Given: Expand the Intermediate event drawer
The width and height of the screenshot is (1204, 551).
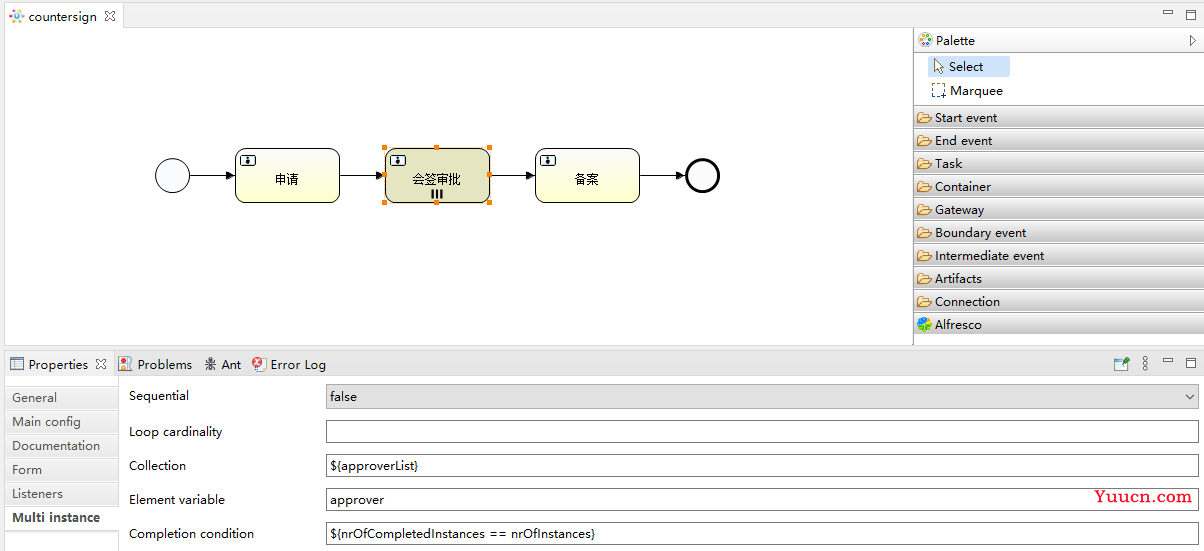Looking at the screenshot, I should [x=1058, y=255].
